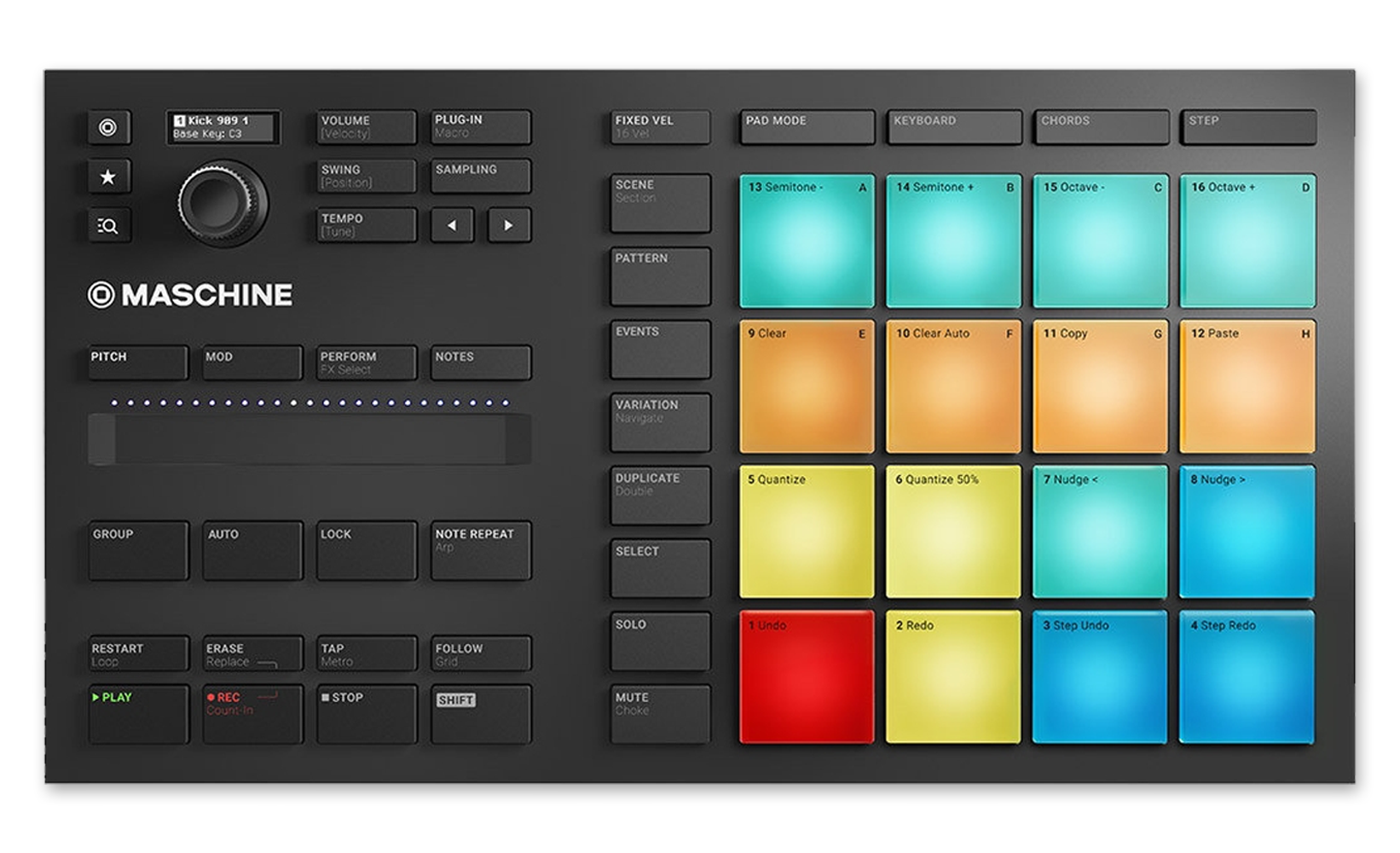1400x853 pixels.
Task: Hit pad 5 Quantize
Action: 807,531
